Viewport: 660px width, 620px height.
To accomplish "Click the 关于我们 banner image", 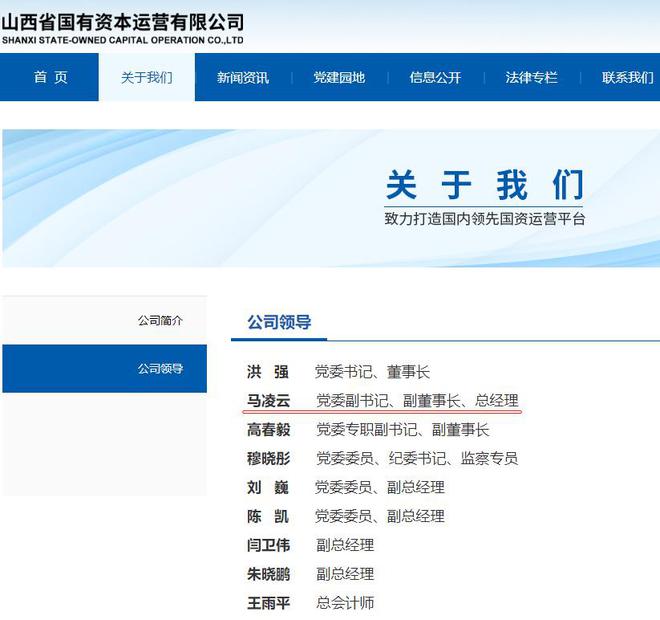I will point(331,198).
